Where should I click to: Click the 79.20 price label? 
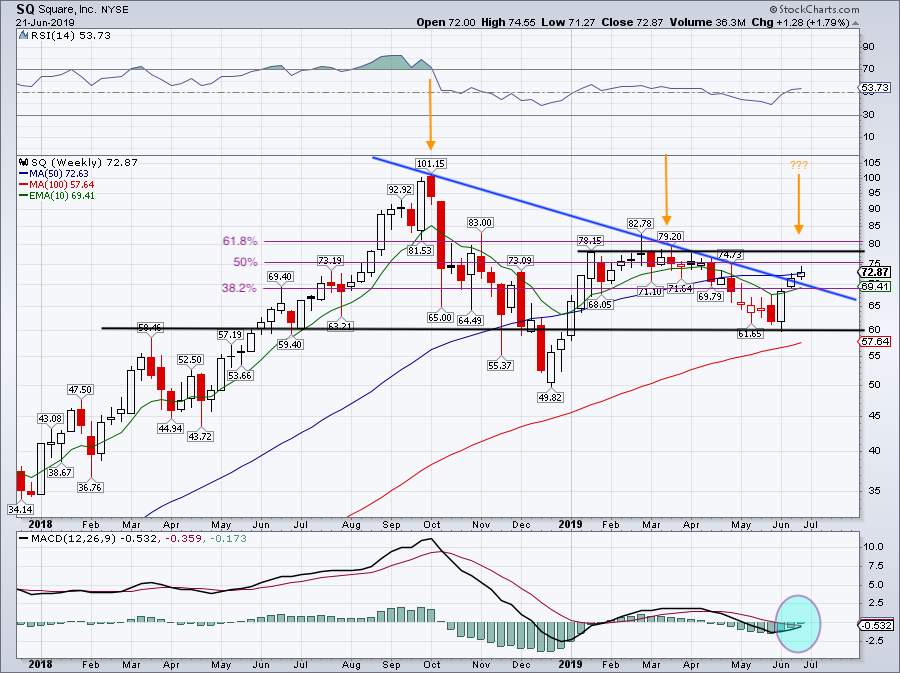(x=670, y=236)
